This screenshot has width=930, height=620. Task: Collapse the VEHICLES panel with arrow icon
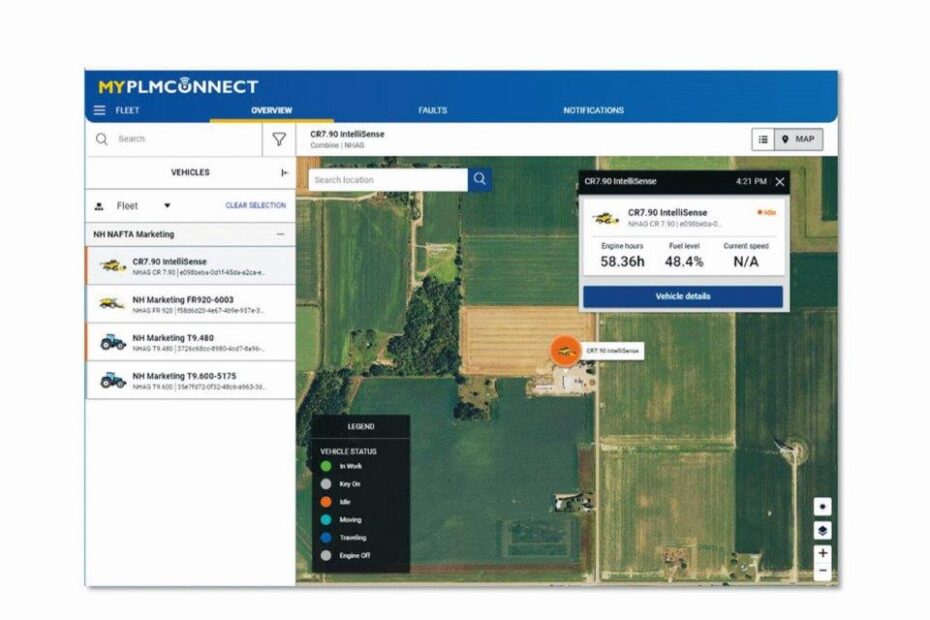[x=285, y=173]
